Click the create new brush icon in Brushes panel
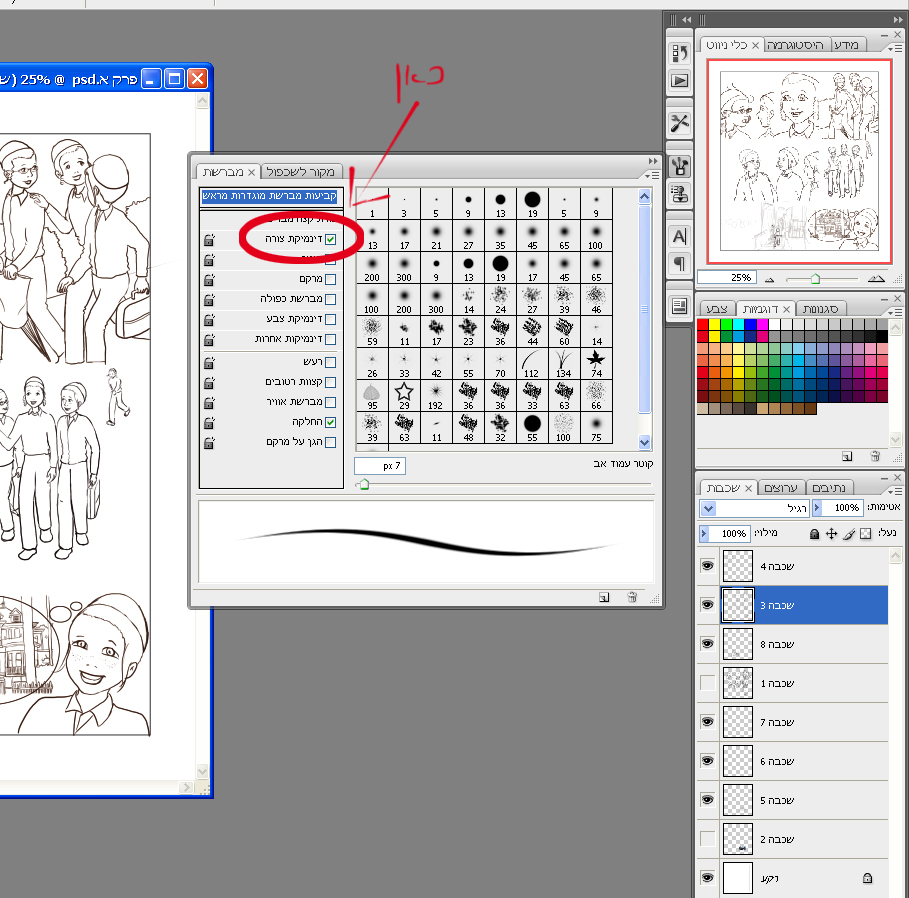 pyautogui.click(x=604, y=597)
